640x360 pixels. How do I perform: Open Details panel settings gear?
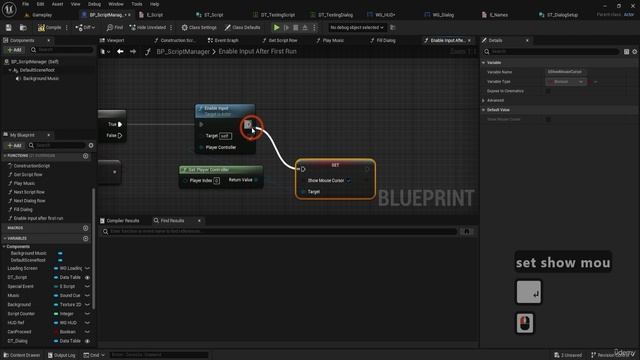(634, 51)
